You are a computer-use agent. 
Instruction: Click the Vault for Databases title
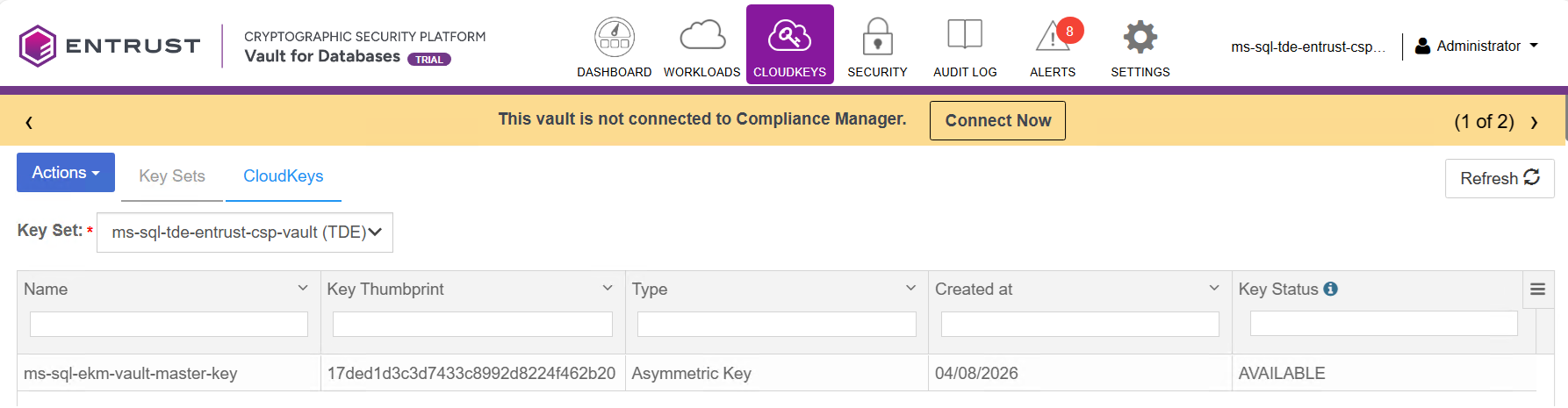322,56
